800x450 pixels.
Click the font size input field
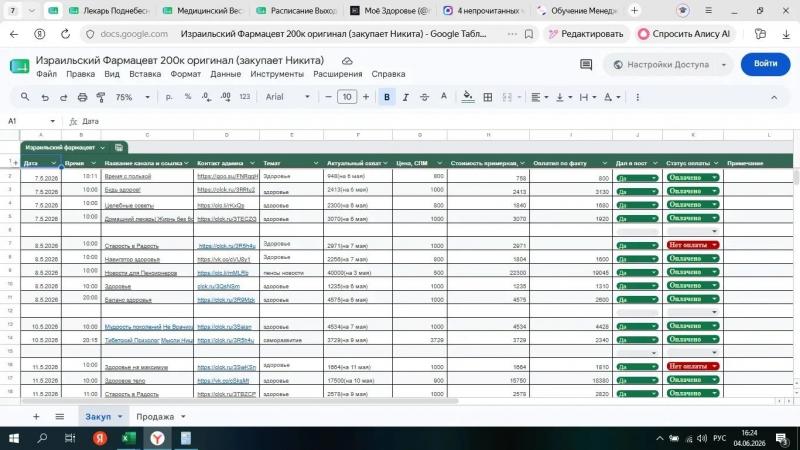pos(347,97)
